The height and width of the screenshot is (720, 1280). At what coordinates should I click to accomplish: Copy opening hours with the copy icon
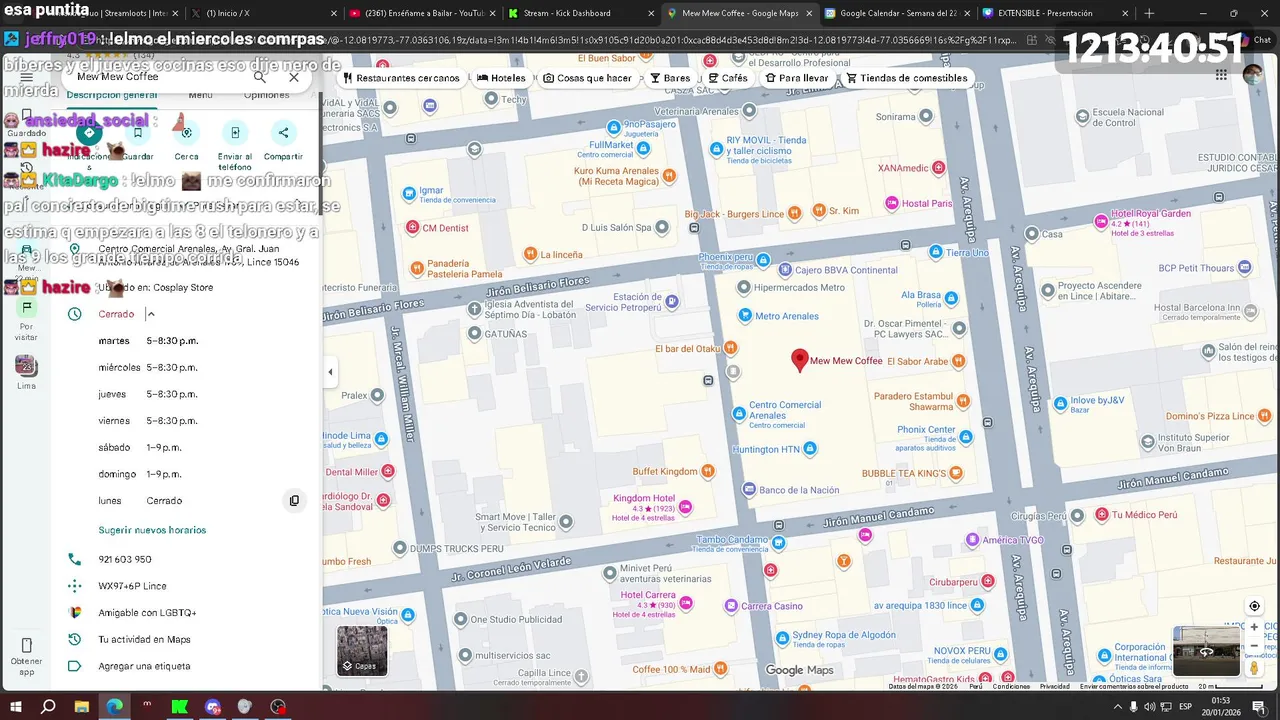(294, 500)
